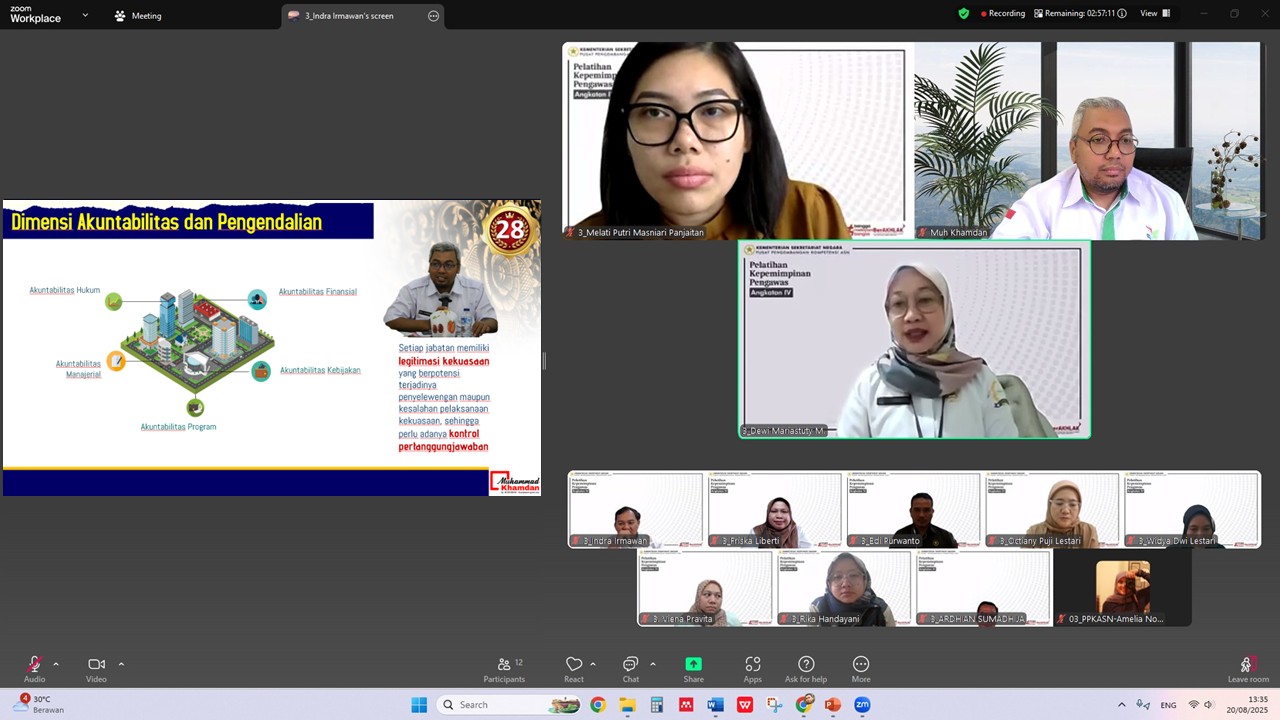Click the taskbar Search box
Viewport: 1280px width, 720px height.
pos(510,705)
